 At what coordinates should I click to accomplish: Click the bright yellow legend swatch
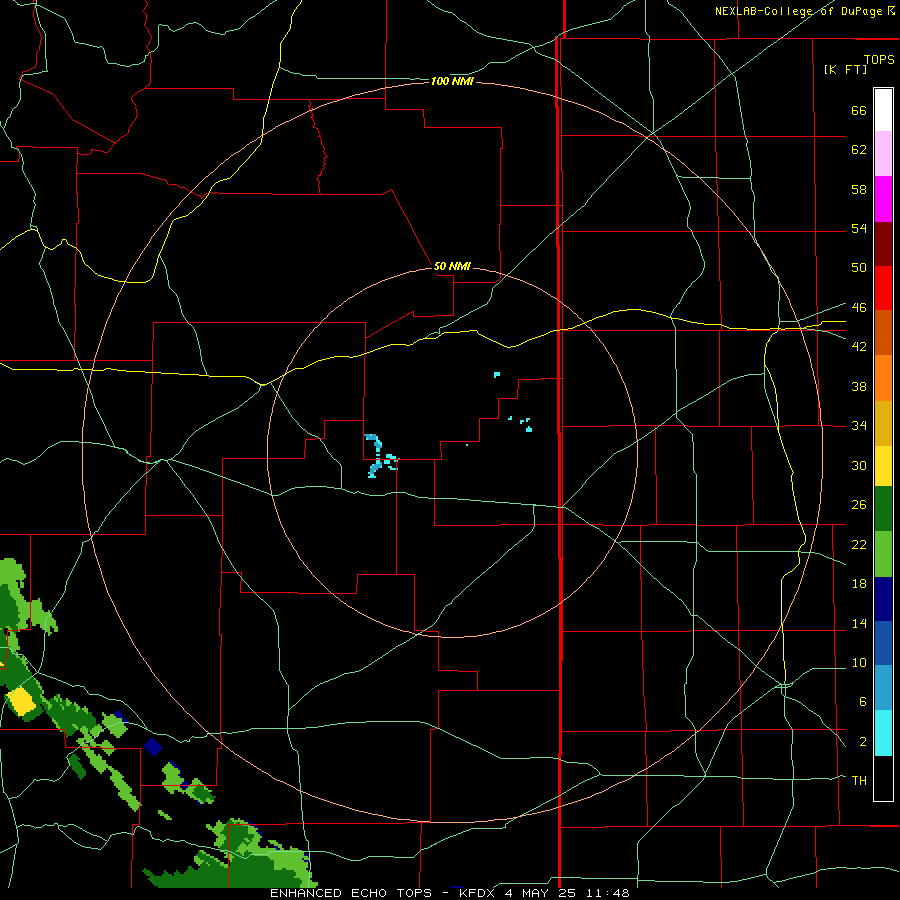(x=883, y=465)
